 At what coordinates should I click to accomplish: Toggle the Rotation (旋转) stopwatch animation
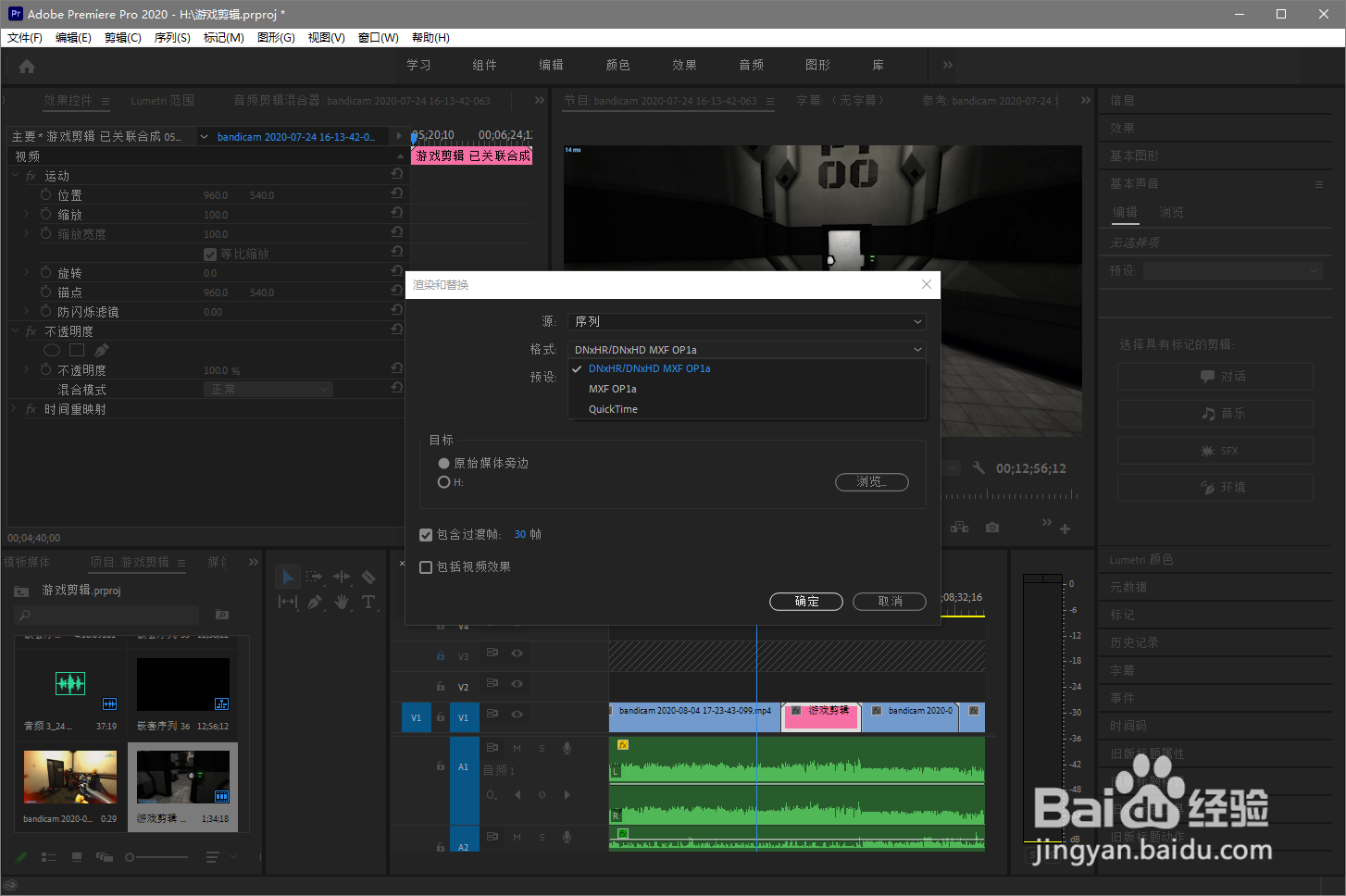pyautogui.click(x=46, y=273)
